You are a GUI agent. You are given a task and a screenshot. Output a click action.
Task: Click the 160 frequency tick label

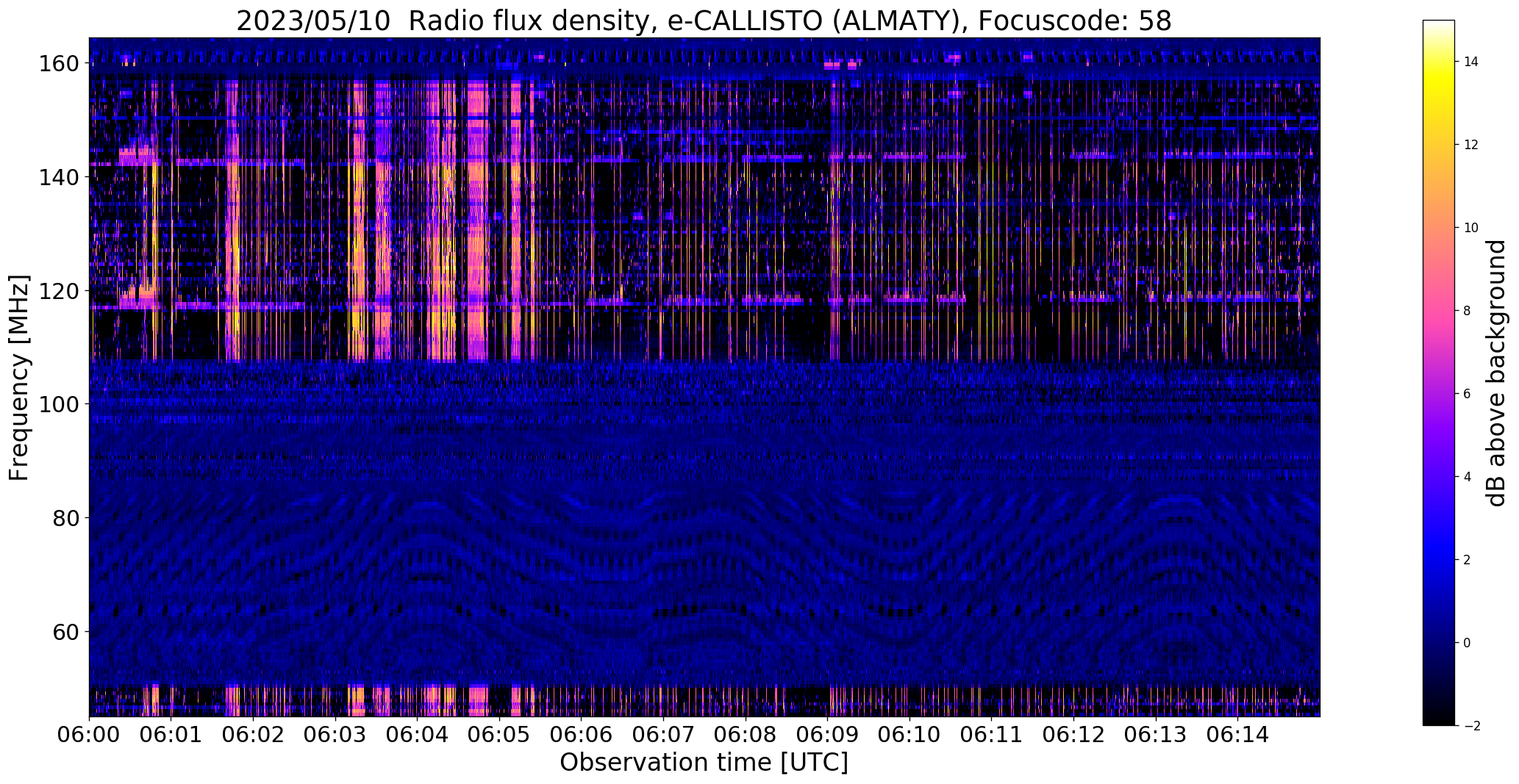60,63
